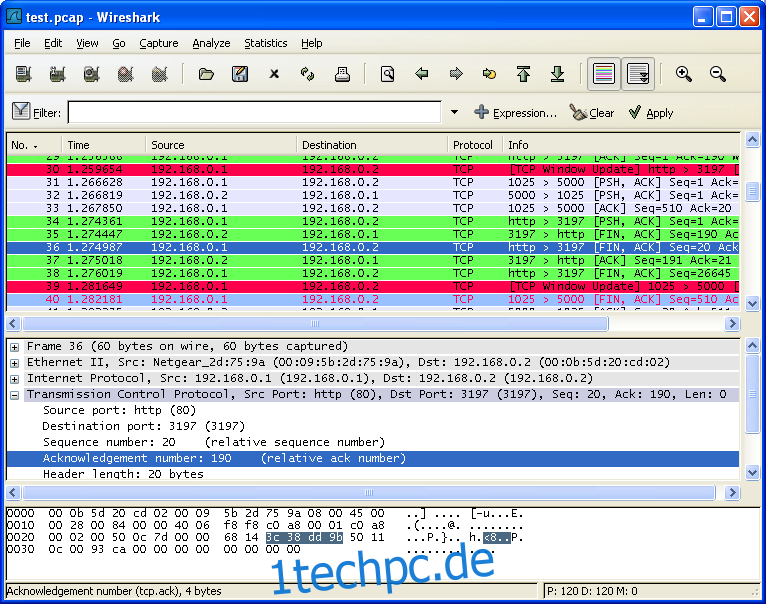Select Sequence number: 20 line
This screenshot has width=766, height=604.
tap(214, 443)
